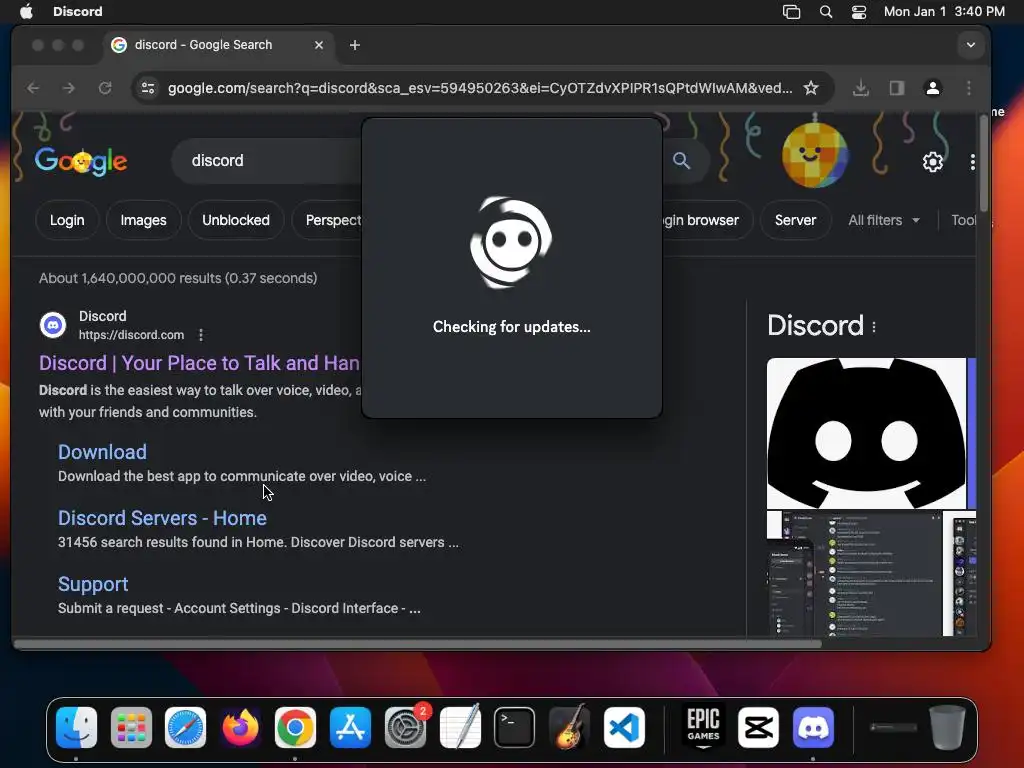This screenshot has width=1024, height=768.
Task: View site information in the address bar
Action: (148, 88)
